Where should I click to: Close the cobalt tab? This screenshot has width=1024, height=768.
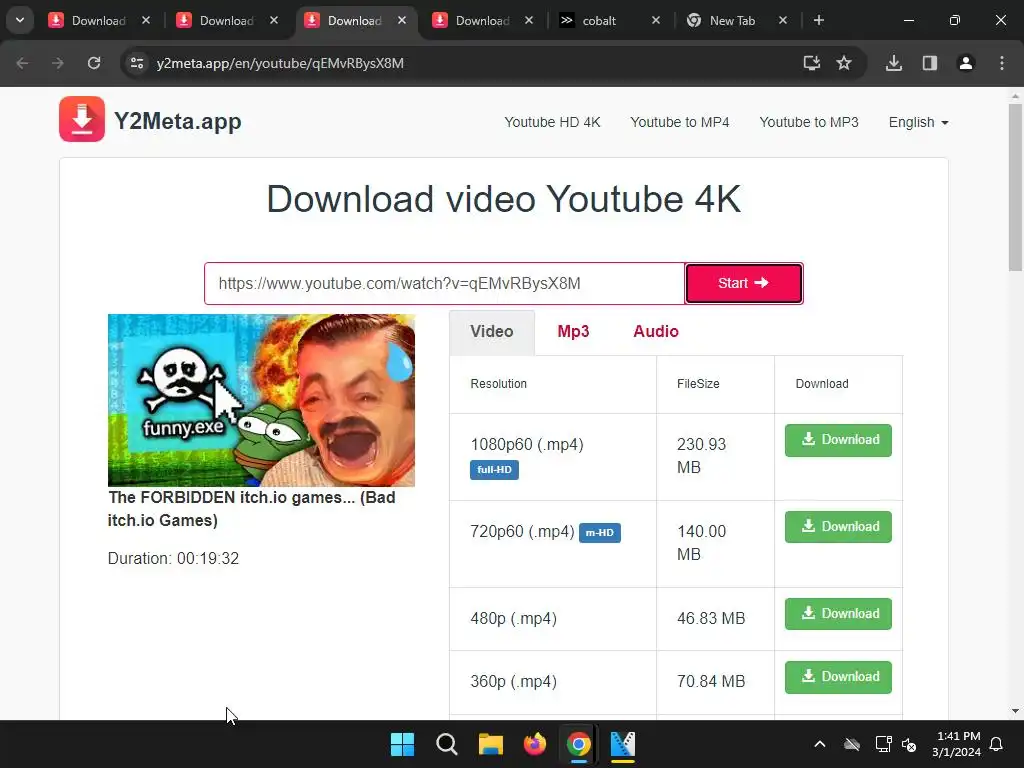[x=656, y=20]
